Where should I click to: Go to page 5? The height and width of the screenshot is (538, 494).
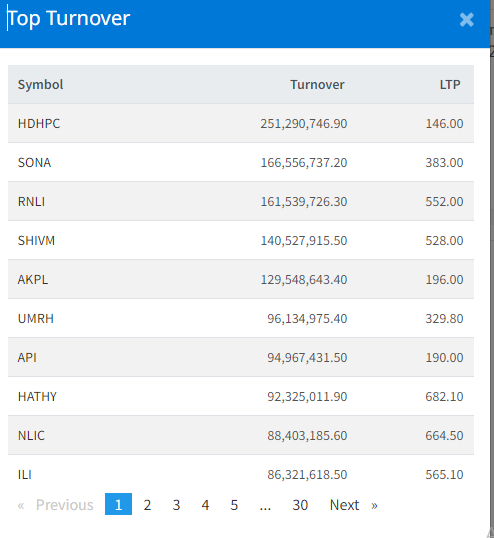point(234,505)
